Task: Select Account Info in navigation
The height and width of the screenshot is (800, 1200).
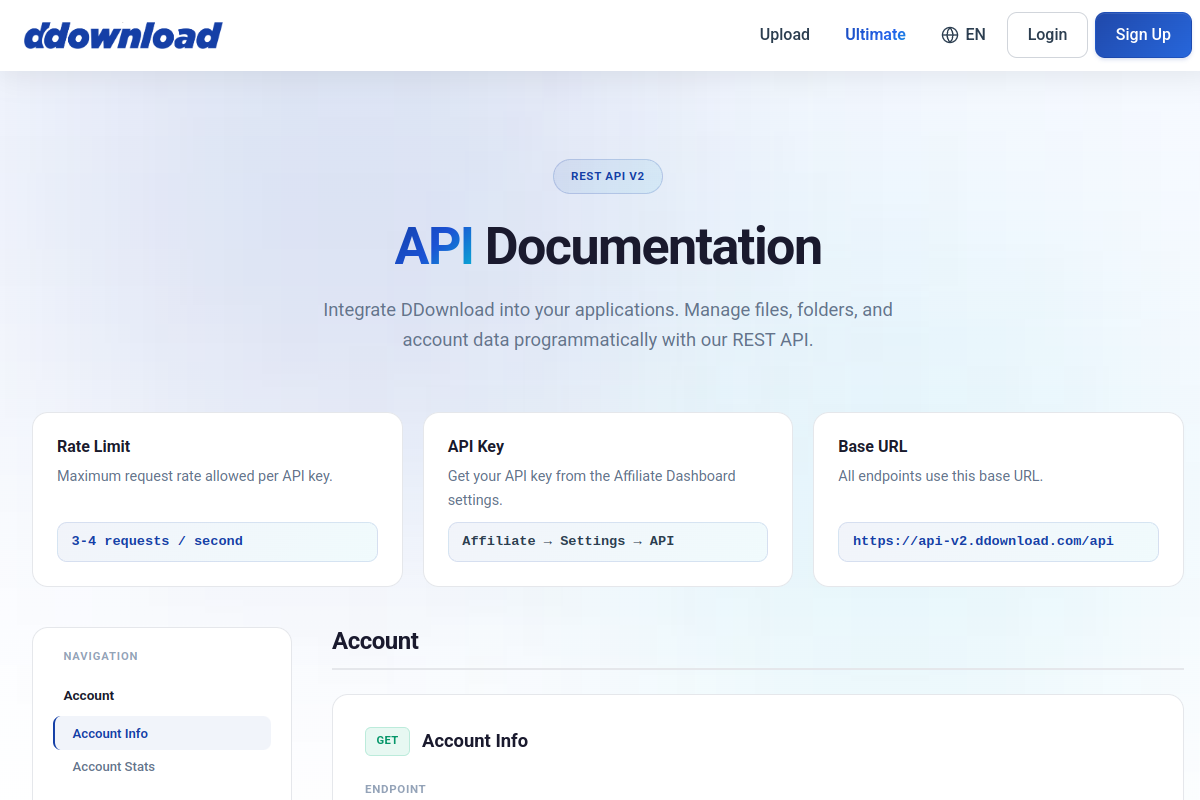Action: point(162,733)
